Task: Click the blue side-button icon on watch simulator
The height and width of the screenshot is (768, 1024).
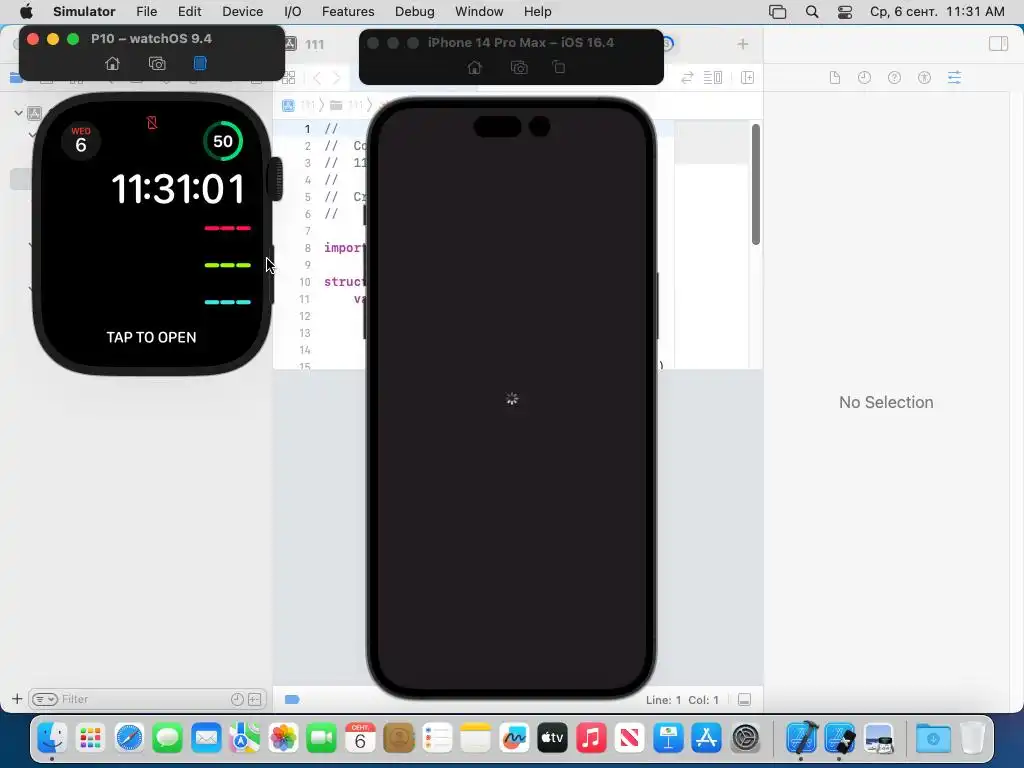Action: [200, 63]
